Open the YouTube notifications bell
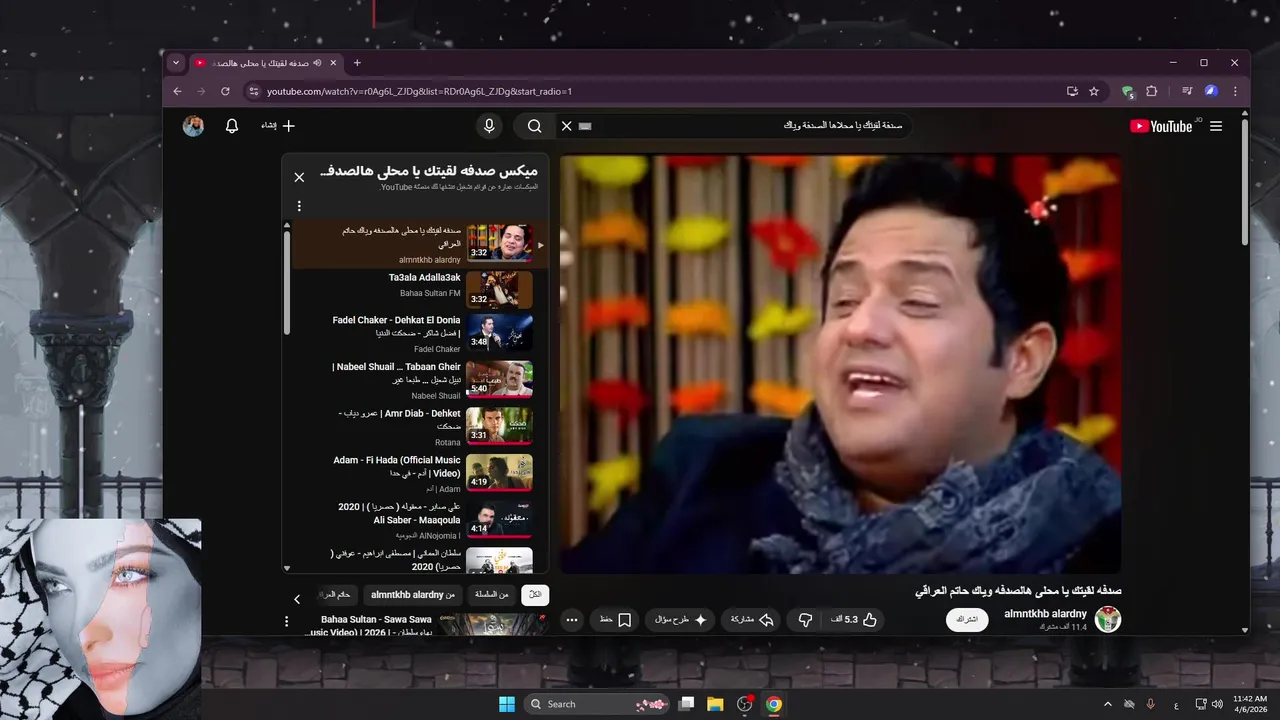This screenshot has height=720, width=1280. (232, 126)
